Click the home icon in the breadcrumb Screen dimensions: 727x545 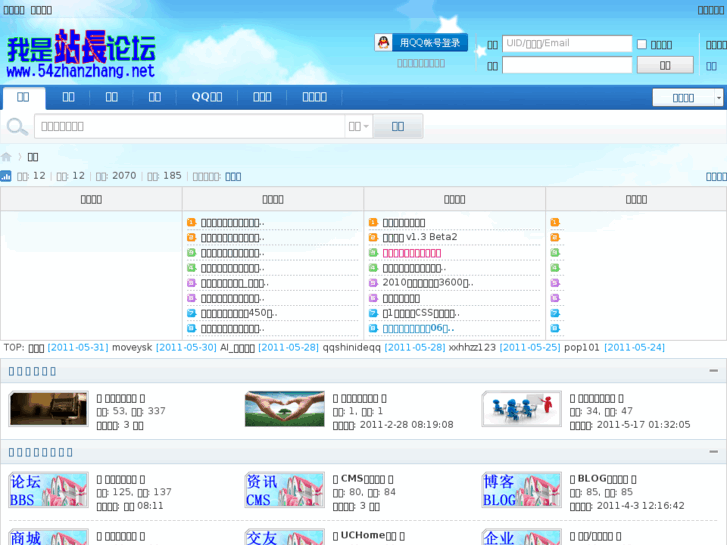[6, 157]
